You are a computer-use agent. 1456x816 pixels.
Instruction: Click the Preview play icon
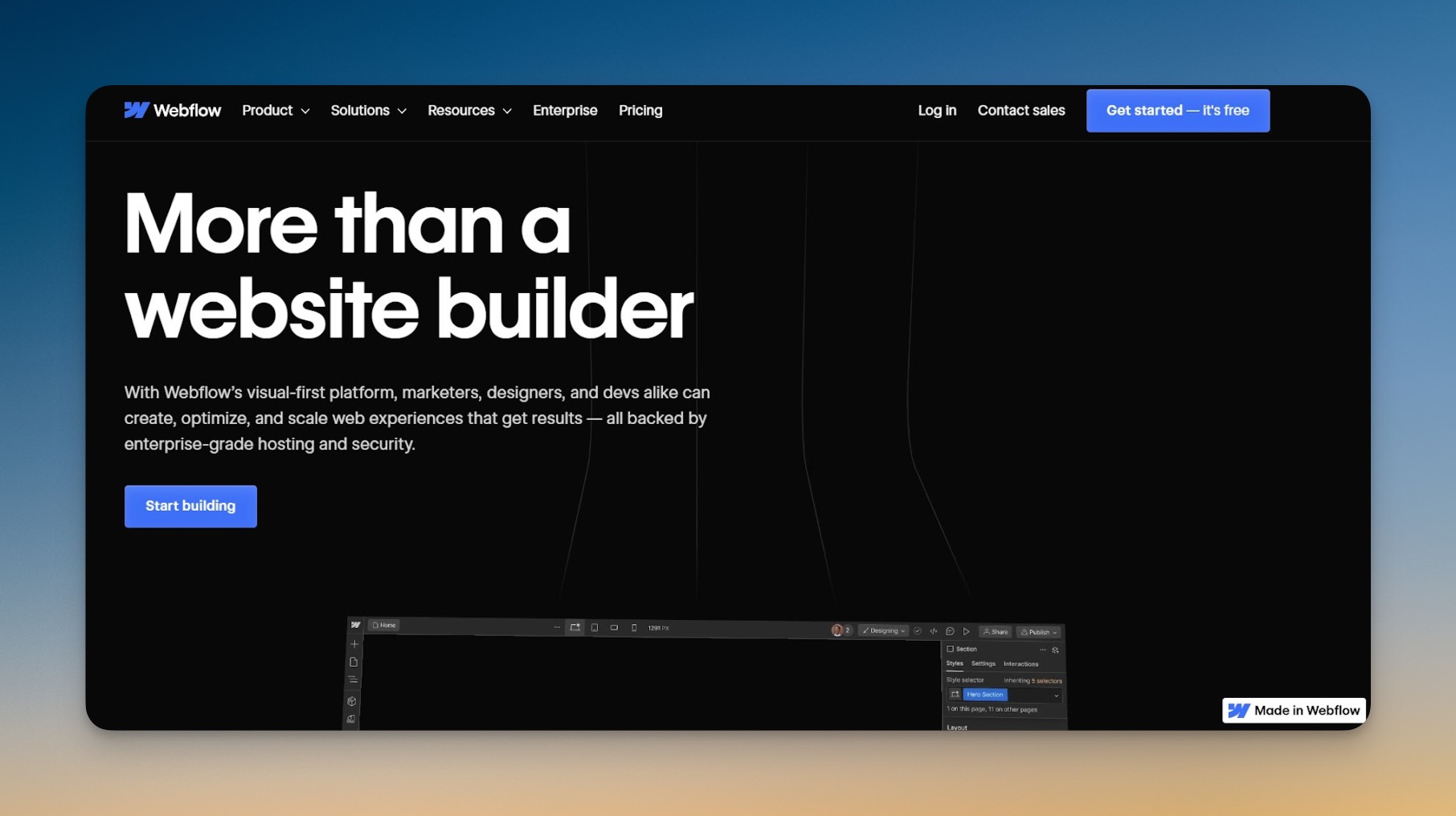point(967,632)
